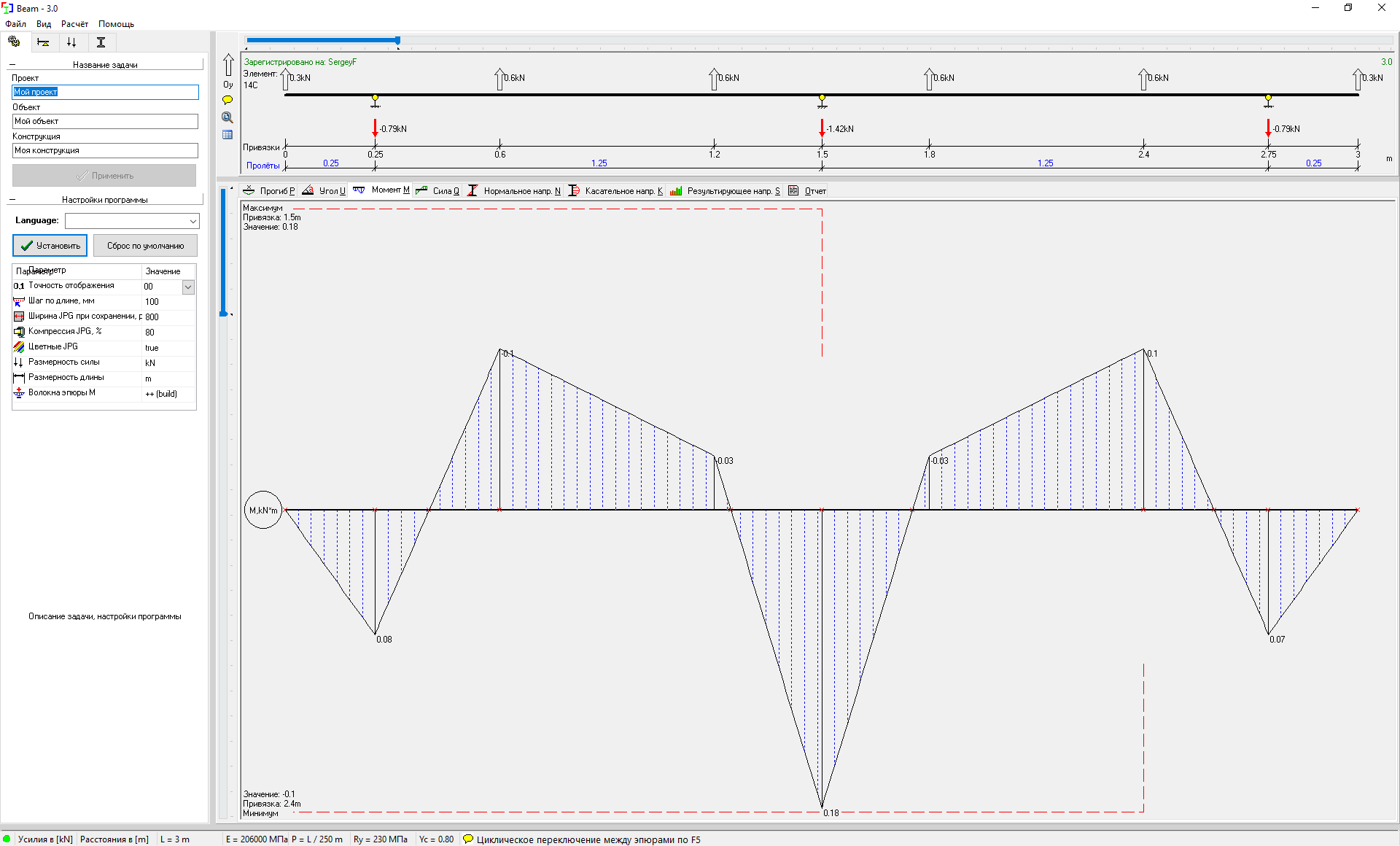Click the Сила Q shear force icon
Viewport: 1400px width, 846px height.
[421, 190]
